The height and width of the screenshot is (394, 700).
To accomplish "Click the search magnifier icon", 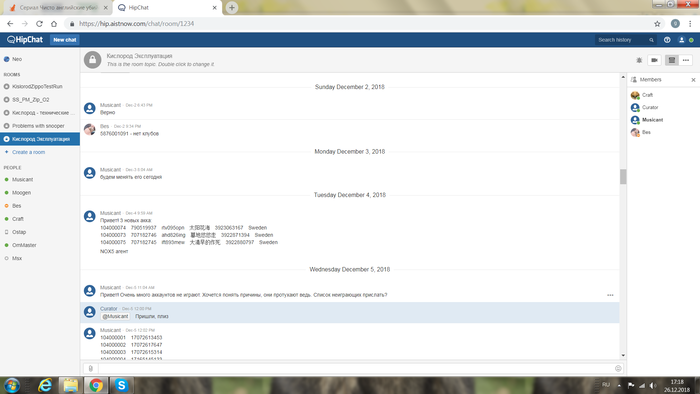I will (651, 40).
